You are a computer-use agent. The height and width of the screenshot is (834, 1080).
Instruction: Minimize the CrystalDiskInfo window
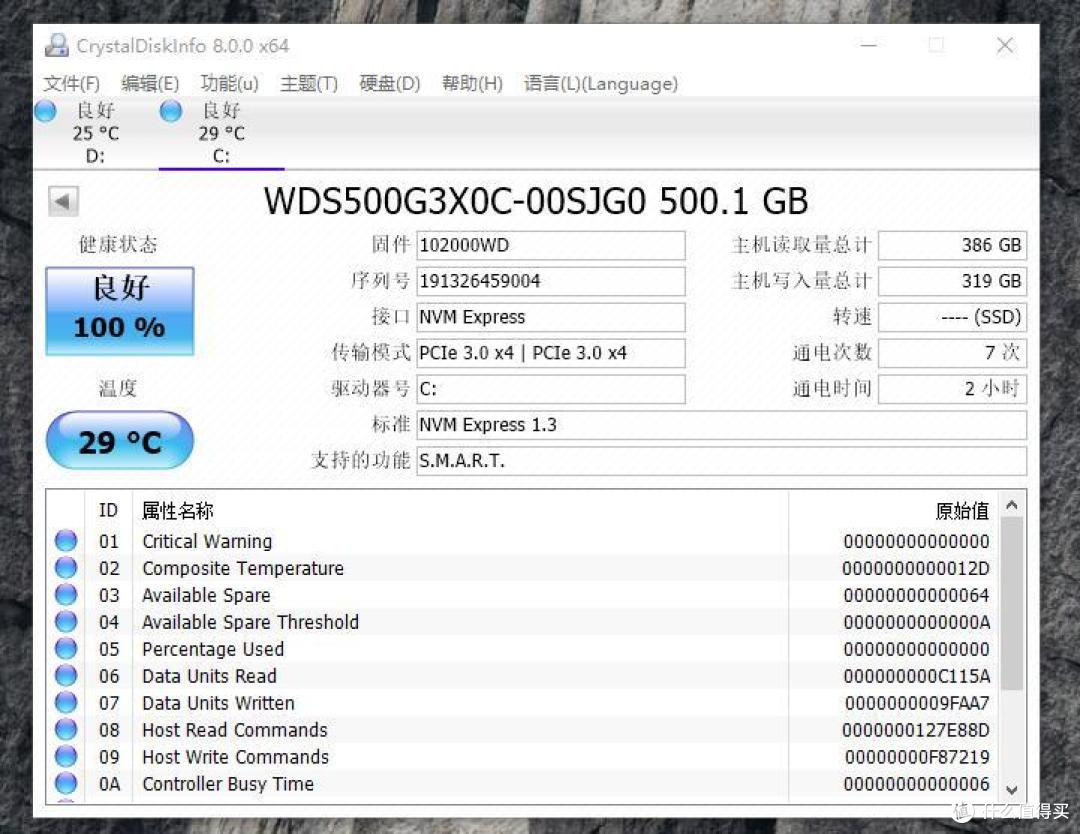click(869, 45)
